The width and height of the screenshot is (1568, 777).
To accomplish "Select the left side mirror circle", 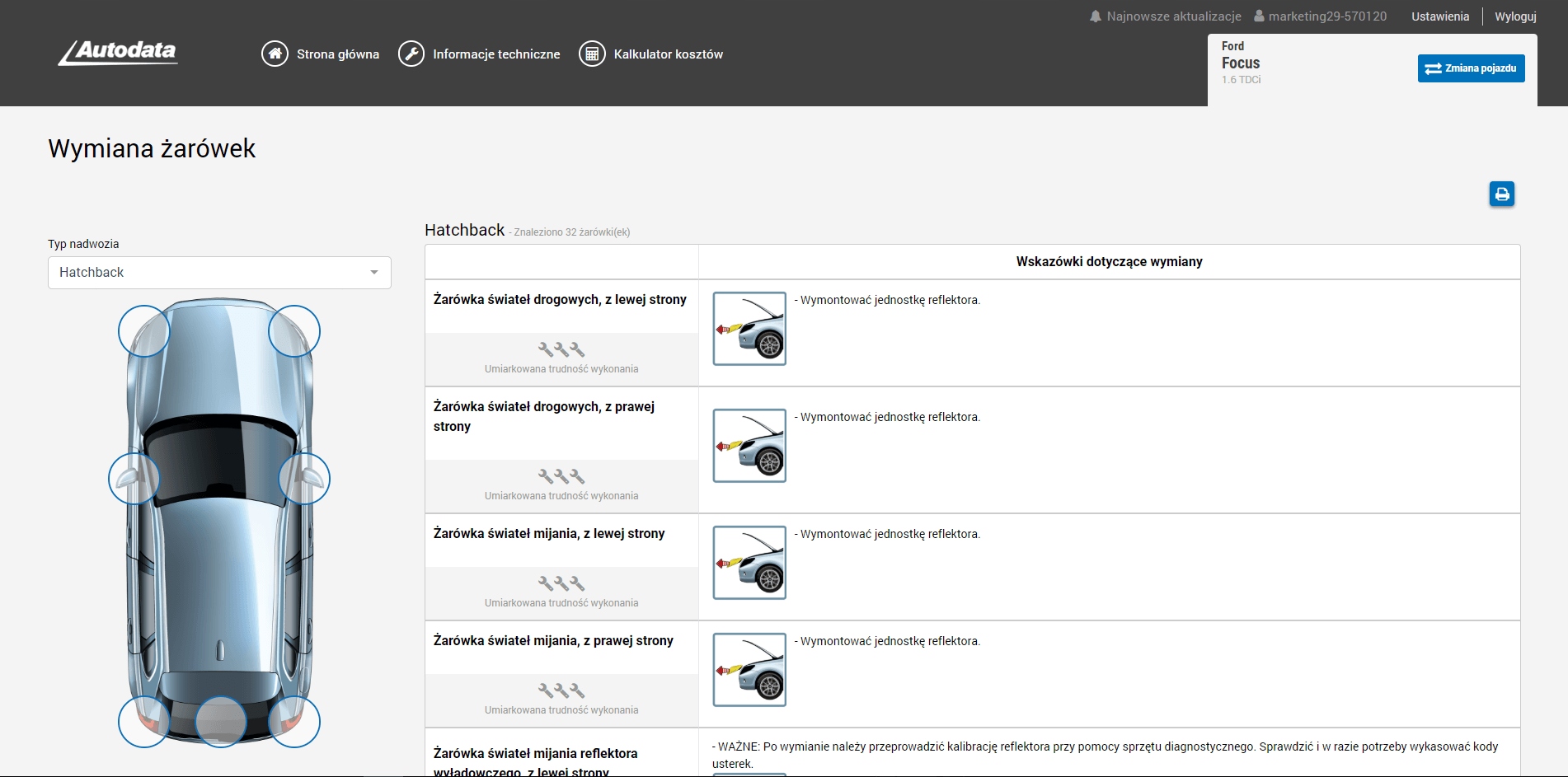I will click(134, 478).
